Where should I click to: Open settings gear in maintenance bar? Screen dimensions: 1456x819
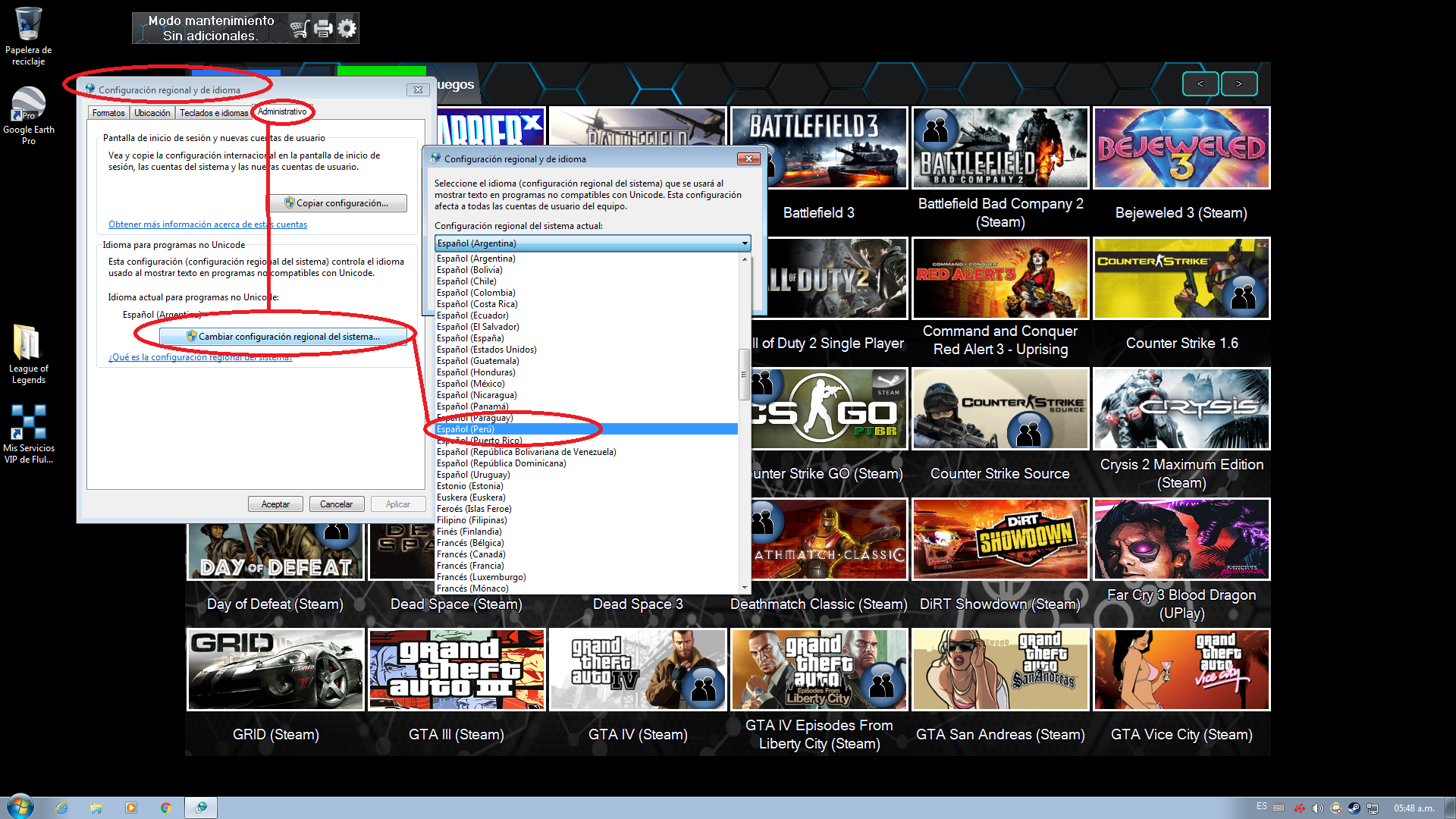[347, 29]
